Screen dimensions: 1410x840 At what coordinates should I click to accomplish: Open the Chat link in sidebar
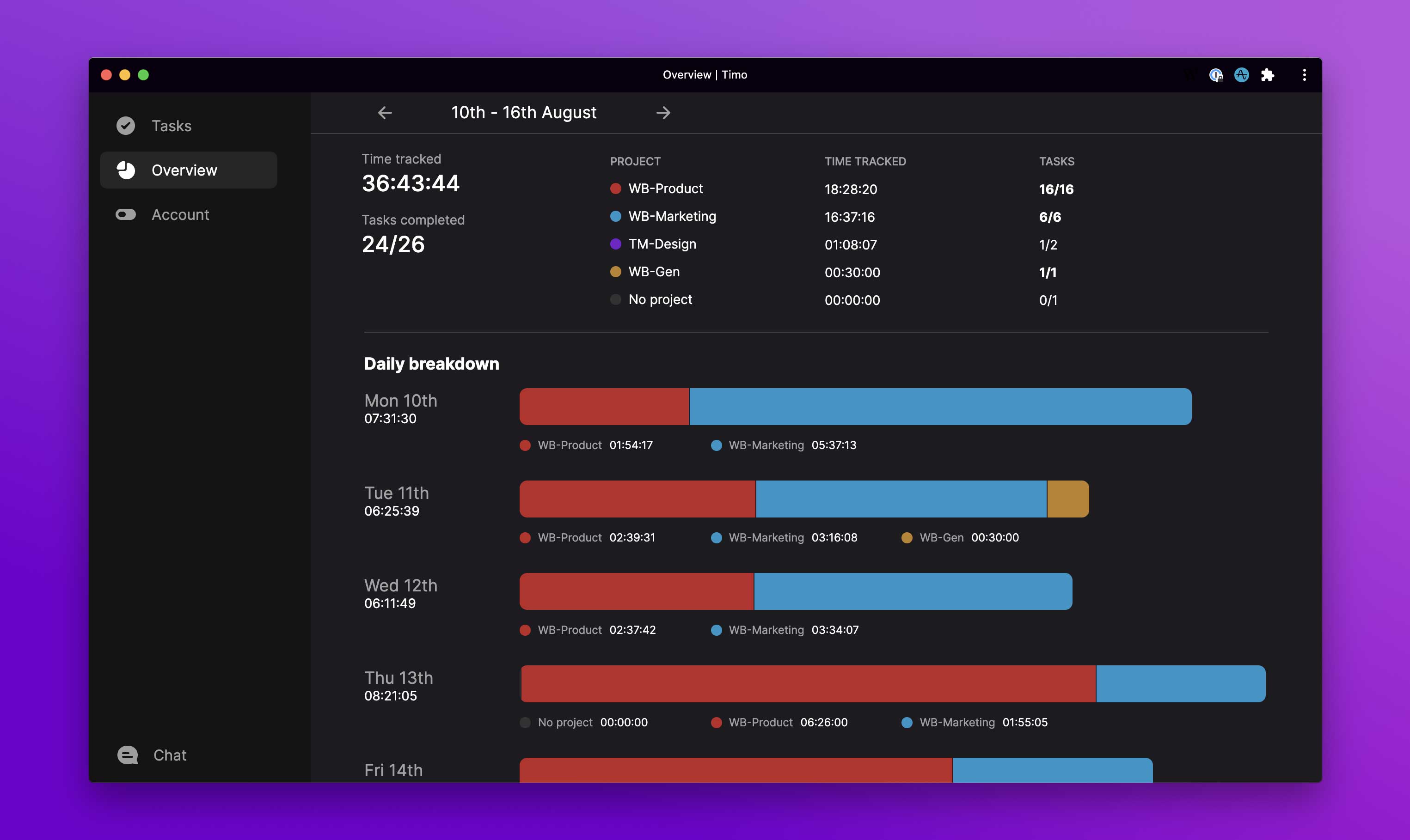(170, 755)
